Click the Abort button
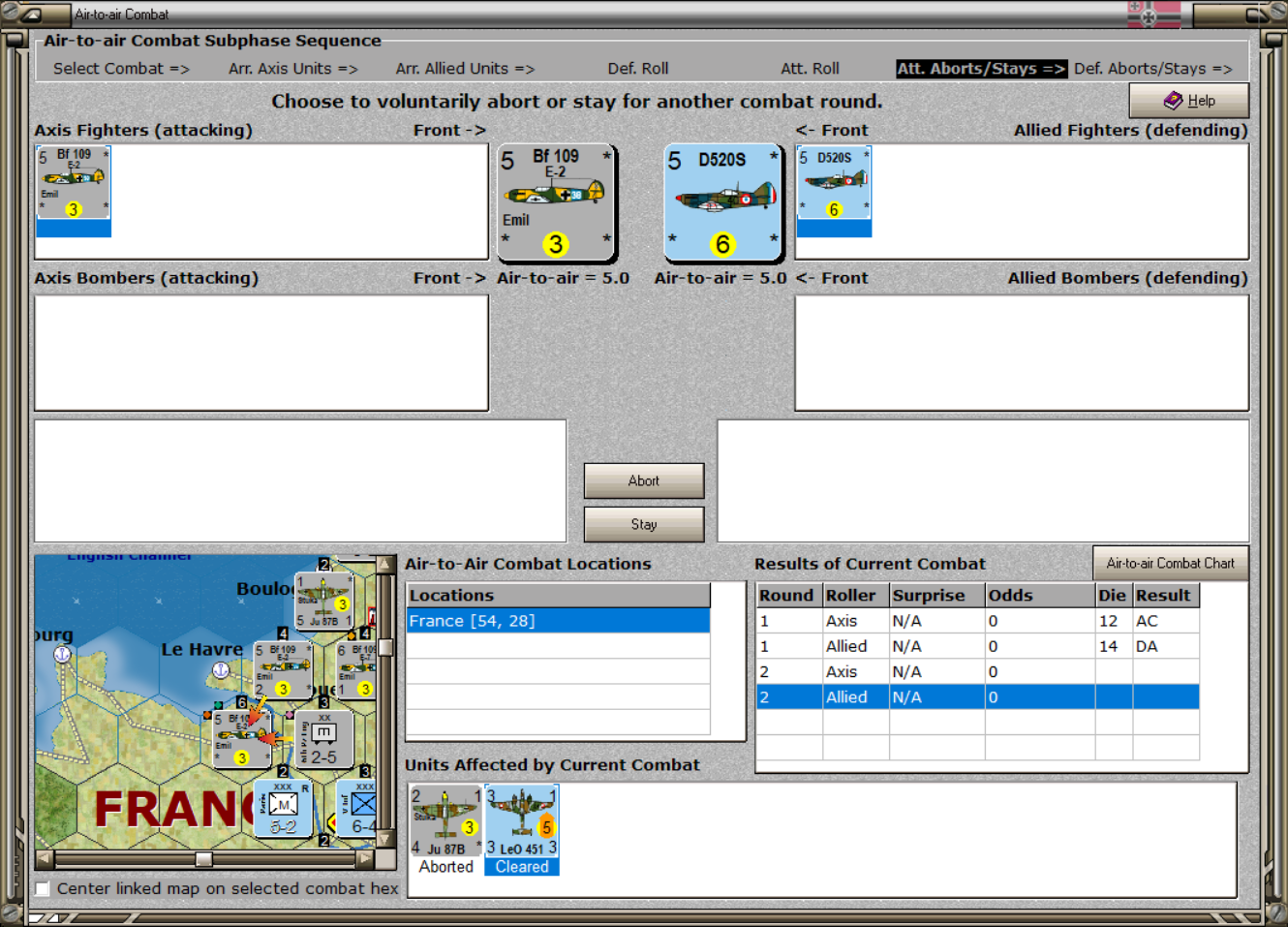This screenshot has height=927, width=1288. [643, 480]
